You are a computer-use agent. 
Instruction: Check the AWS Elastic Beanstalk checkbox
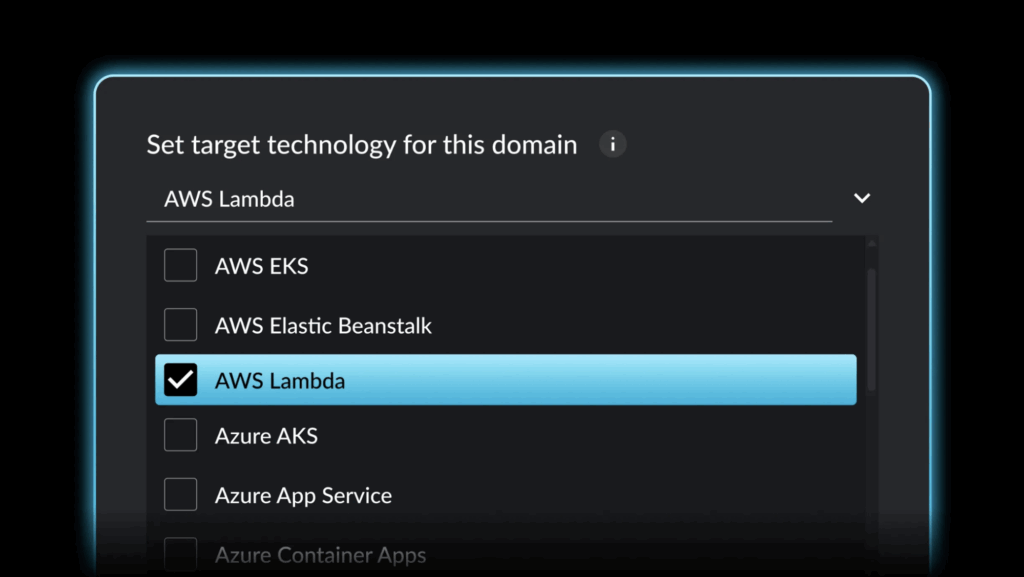click(181, 324)
